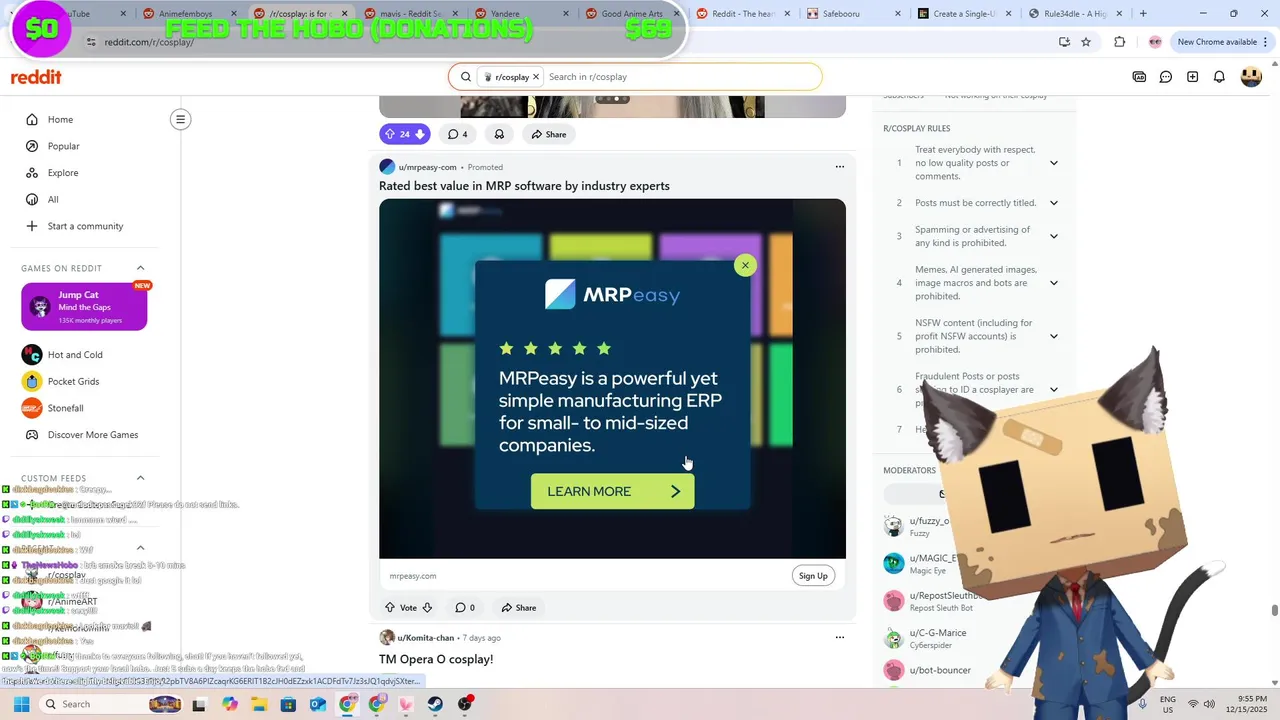
Task: Open u/bot-bouncer moderator profile
Action: pyautogui.click(x=940, y=670)
